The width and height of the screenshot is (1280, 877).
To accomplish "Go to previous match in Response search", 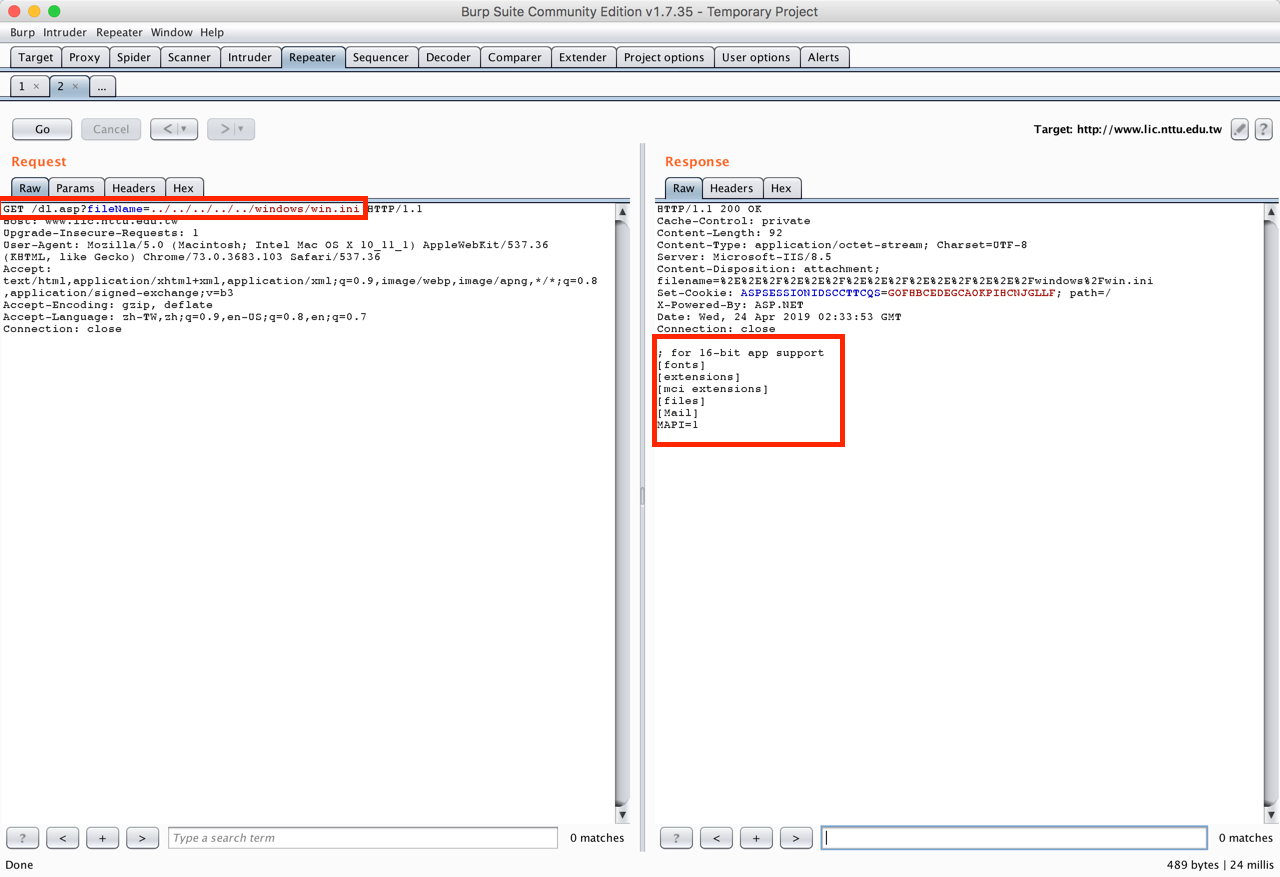I will [716, 838].
